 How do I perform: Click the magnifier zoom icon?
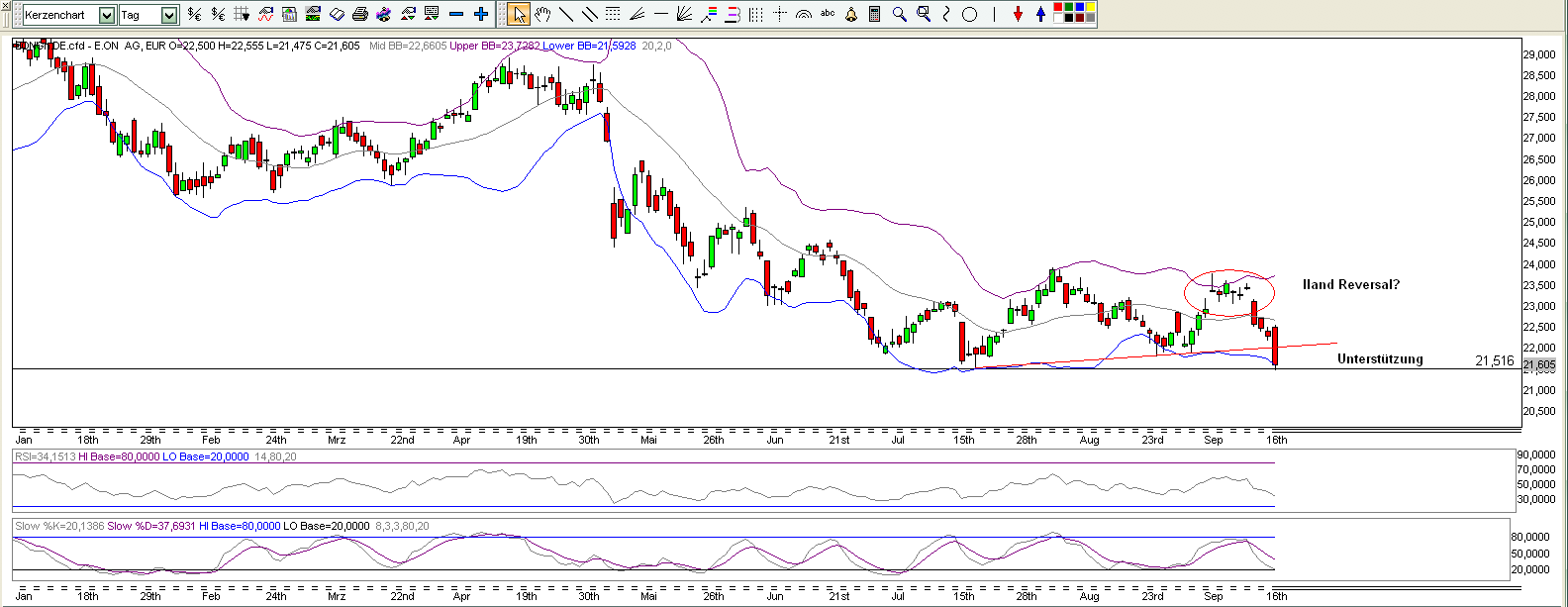coord(900,14)
